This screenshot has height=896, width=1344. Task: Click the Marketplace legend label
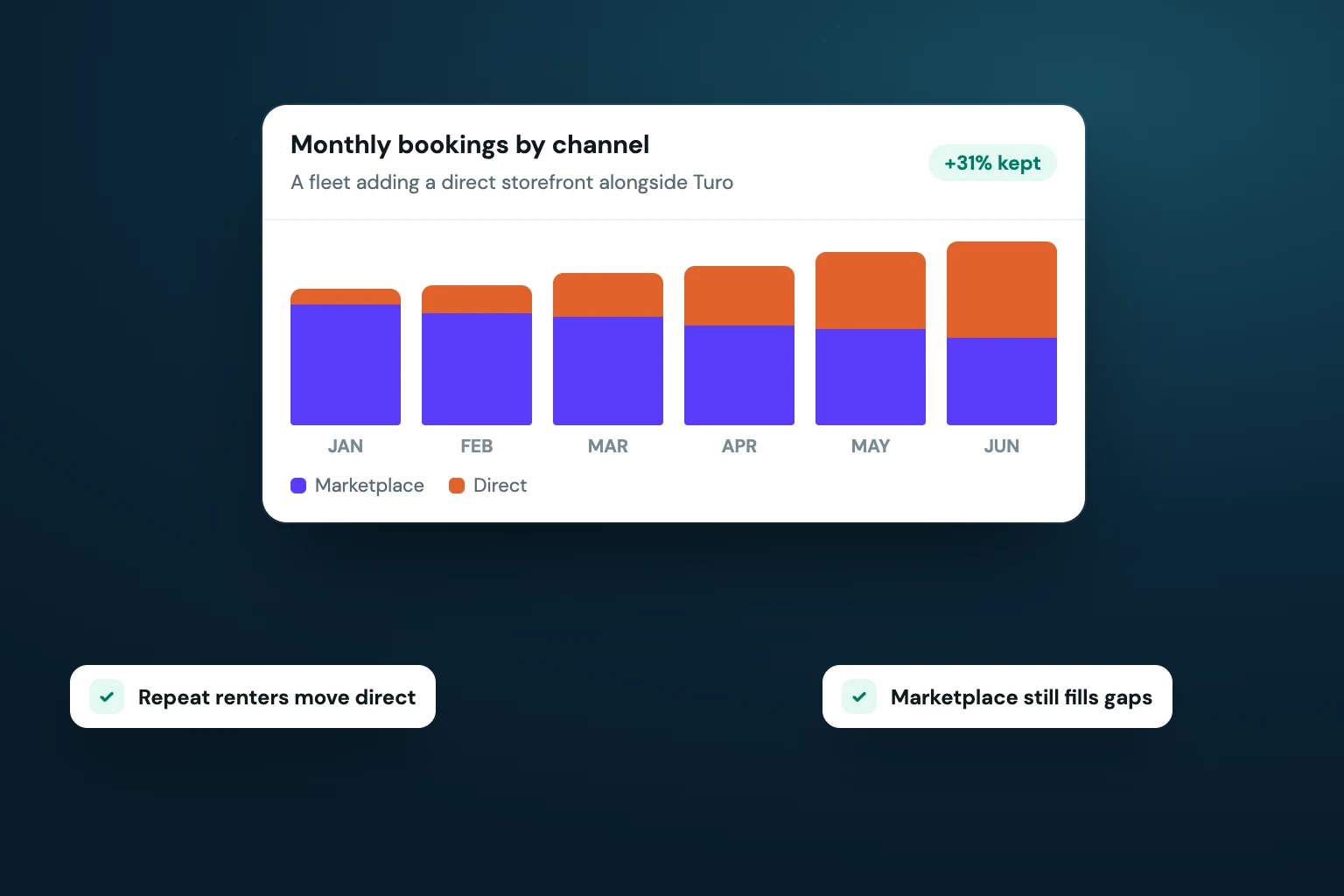tap(369, 486)
